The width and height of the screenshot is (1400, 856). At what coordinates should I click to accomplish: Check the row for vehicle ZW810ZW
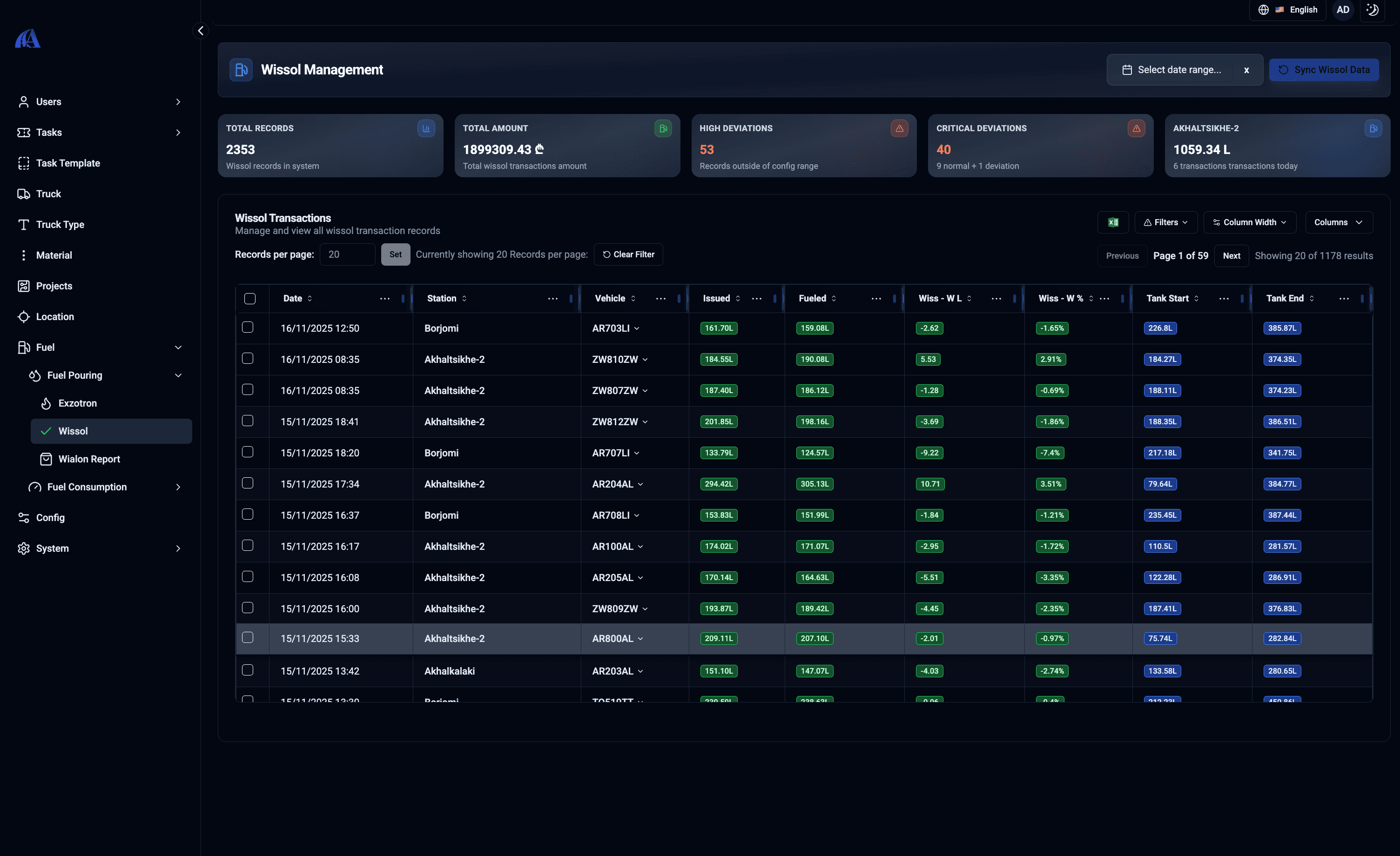(248, 358)
